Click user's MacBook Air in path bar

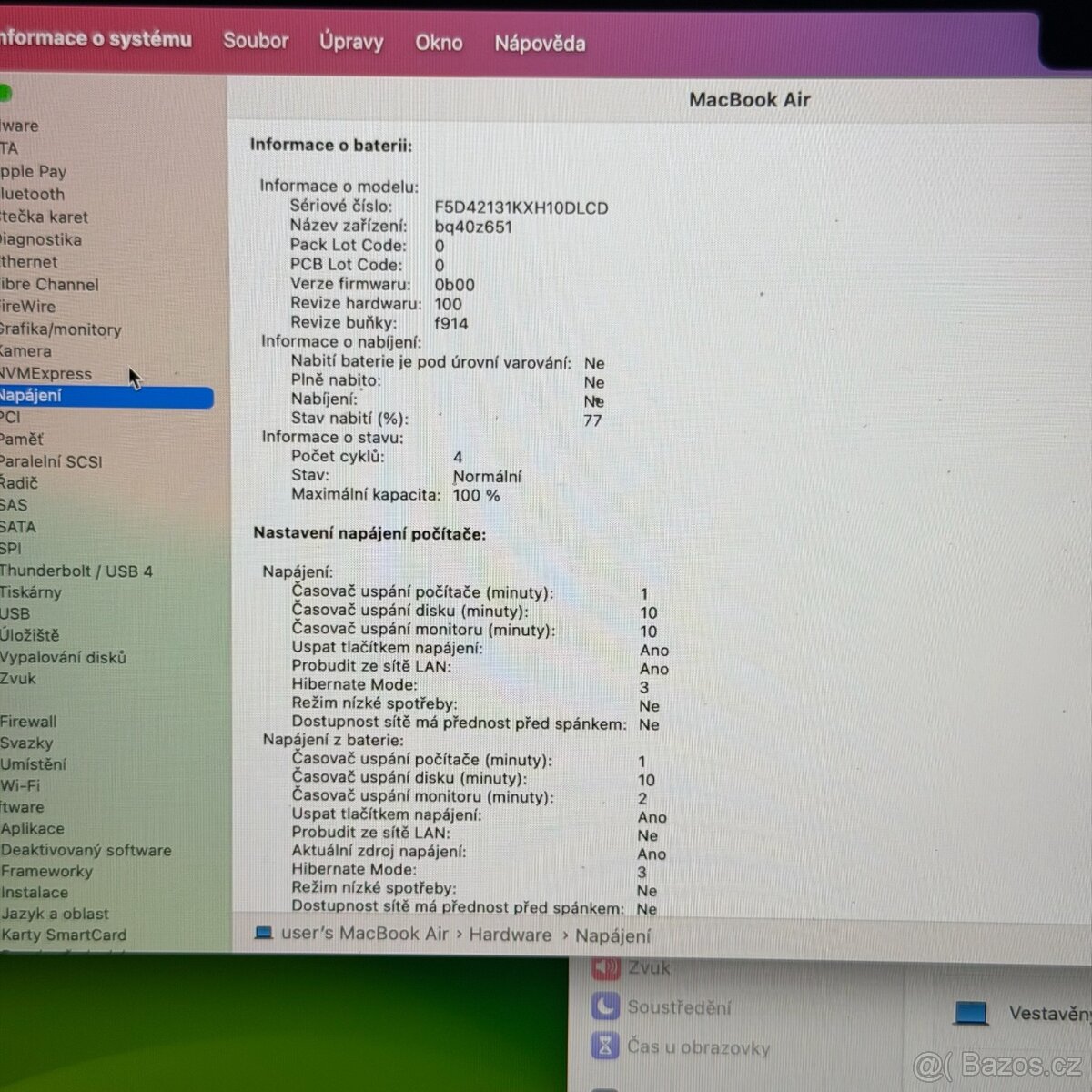364,934
